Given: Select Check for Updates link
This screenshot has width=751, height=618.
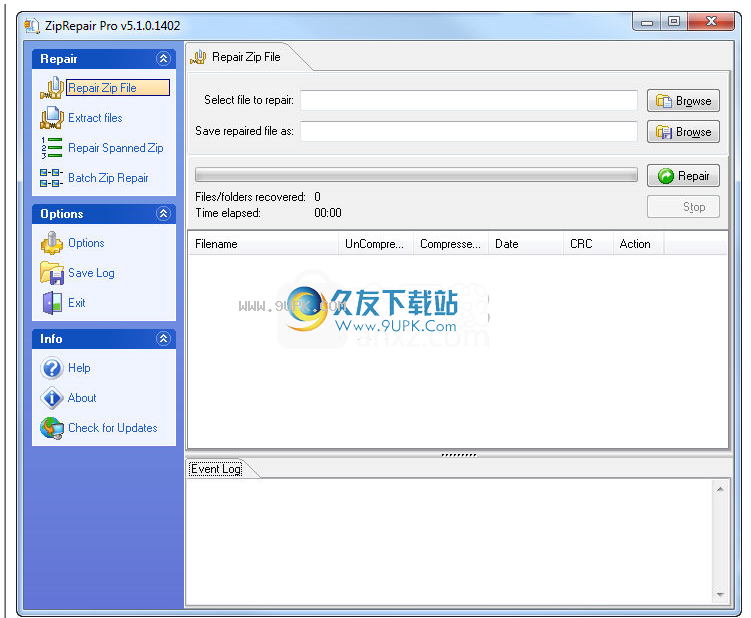Looking at the screenshot, I should tap(113, 428).
